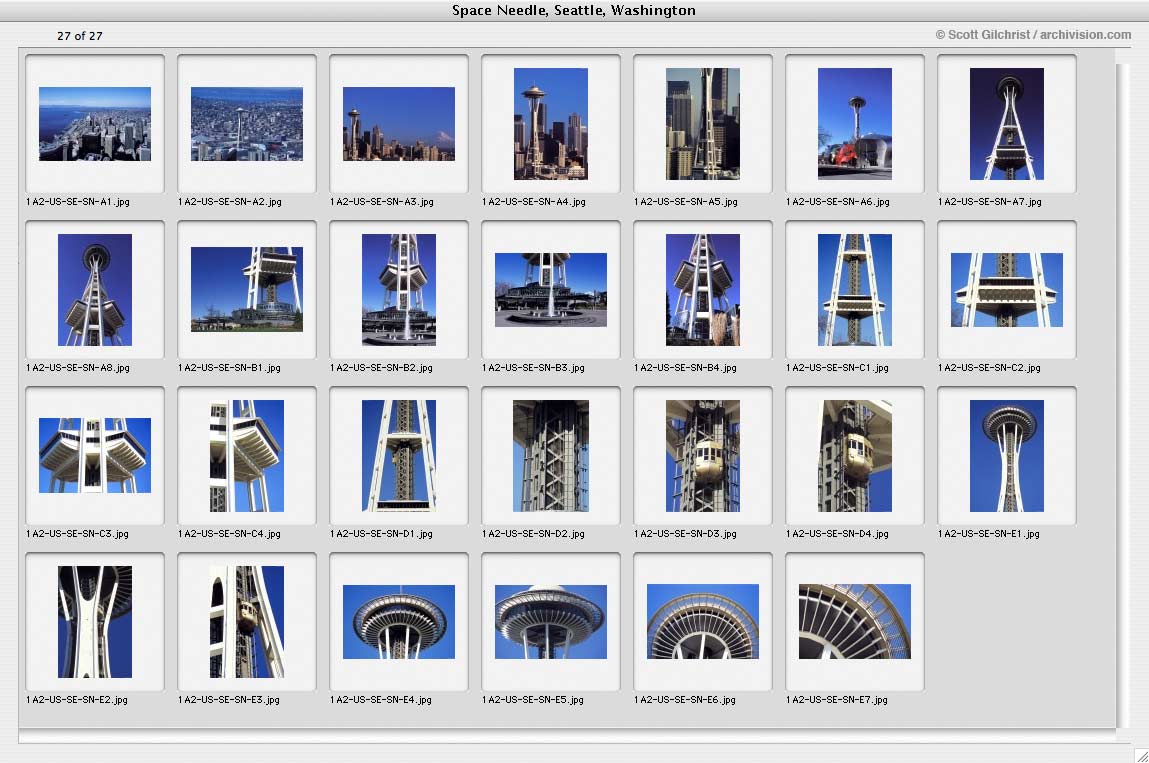Select the thumbnail for SN-A8.jpg
The image size is (1149, 763).
pos(95,290)
